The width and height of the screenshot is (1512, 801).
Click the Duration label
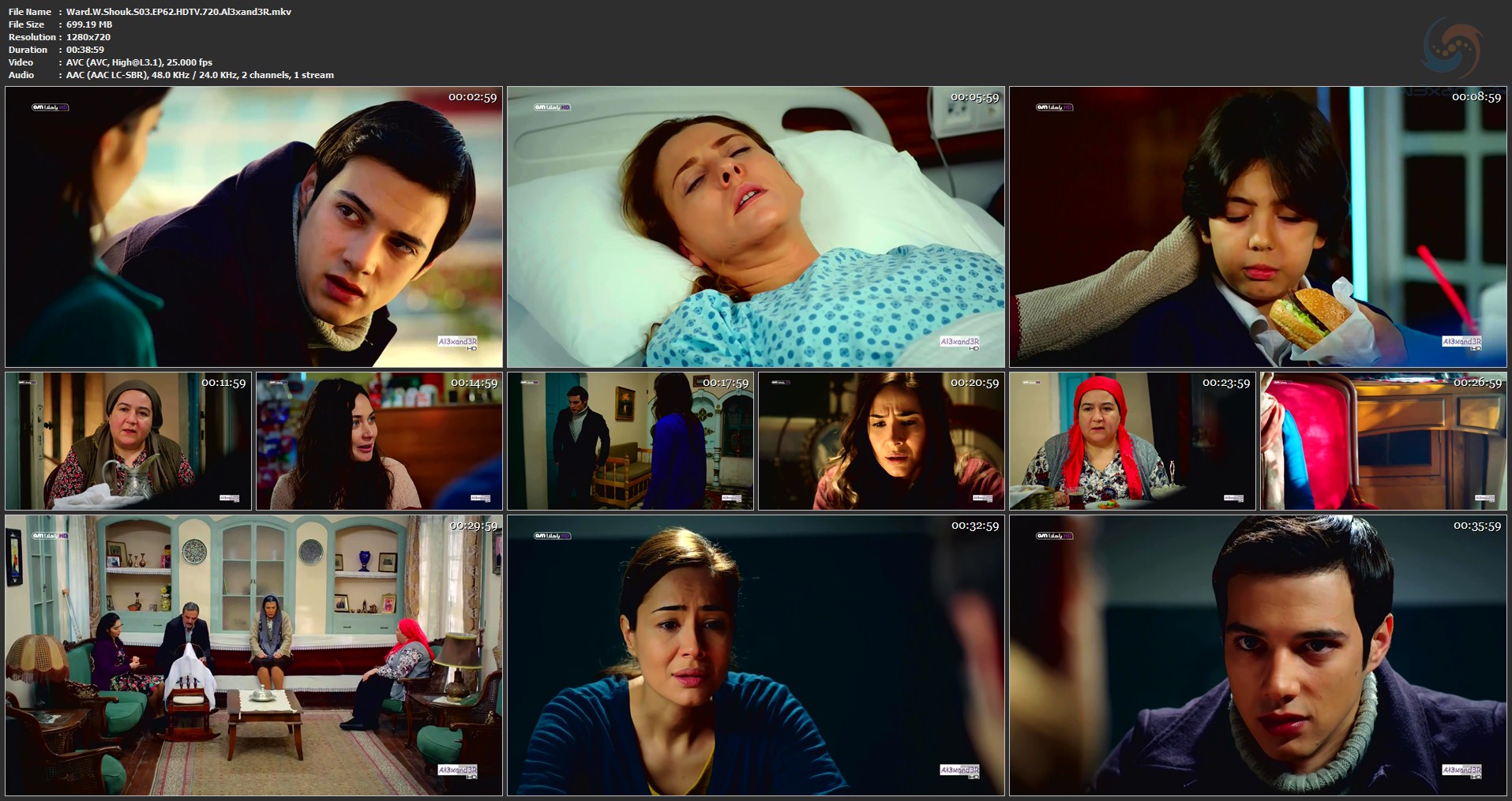[x=28, y=50]
